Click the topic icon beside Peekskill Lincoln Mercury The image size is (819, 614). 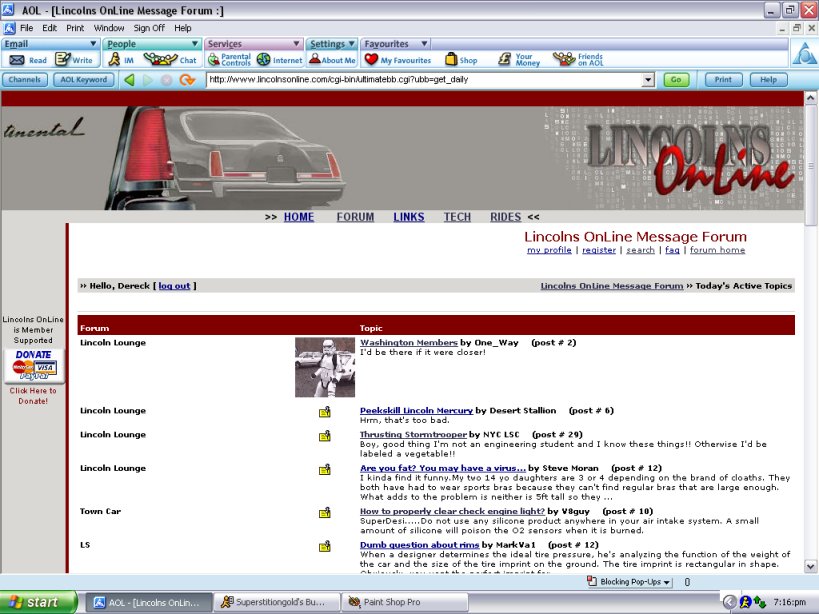(x=325, y=412)
